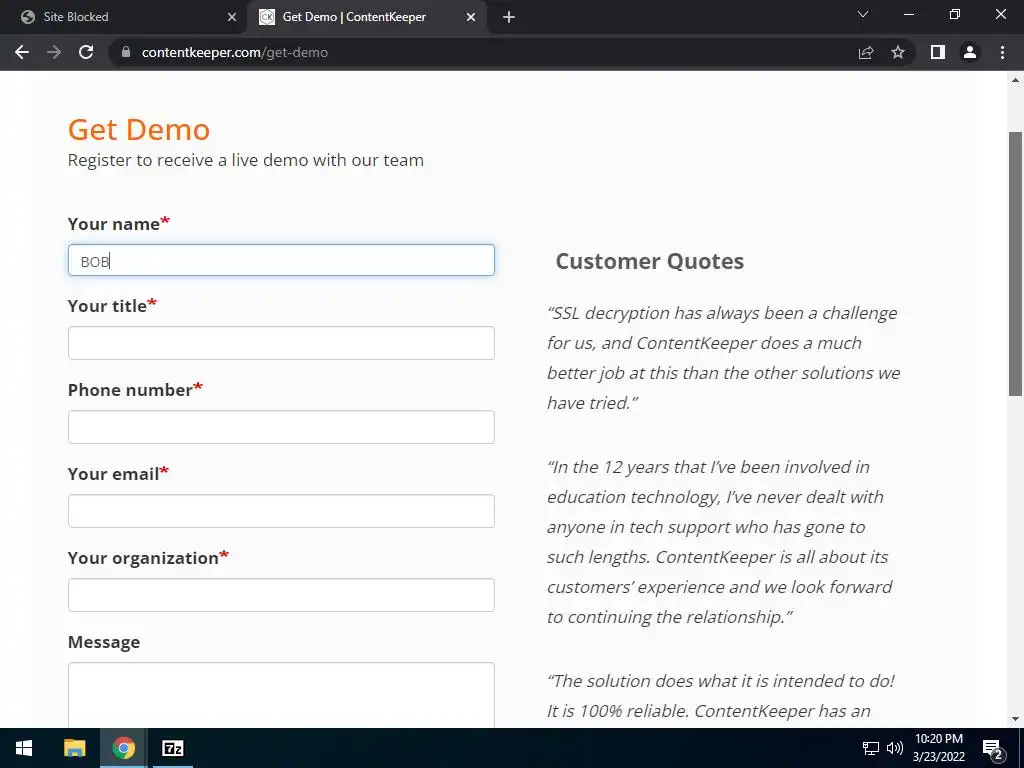
Task: Click the Customer Quotes heading
Action: click(x=649, y=261)
